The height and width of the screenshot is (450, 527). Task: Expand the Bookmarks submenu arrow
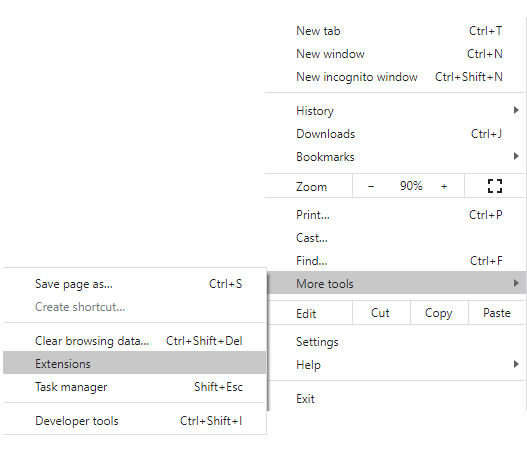point(516,156)
